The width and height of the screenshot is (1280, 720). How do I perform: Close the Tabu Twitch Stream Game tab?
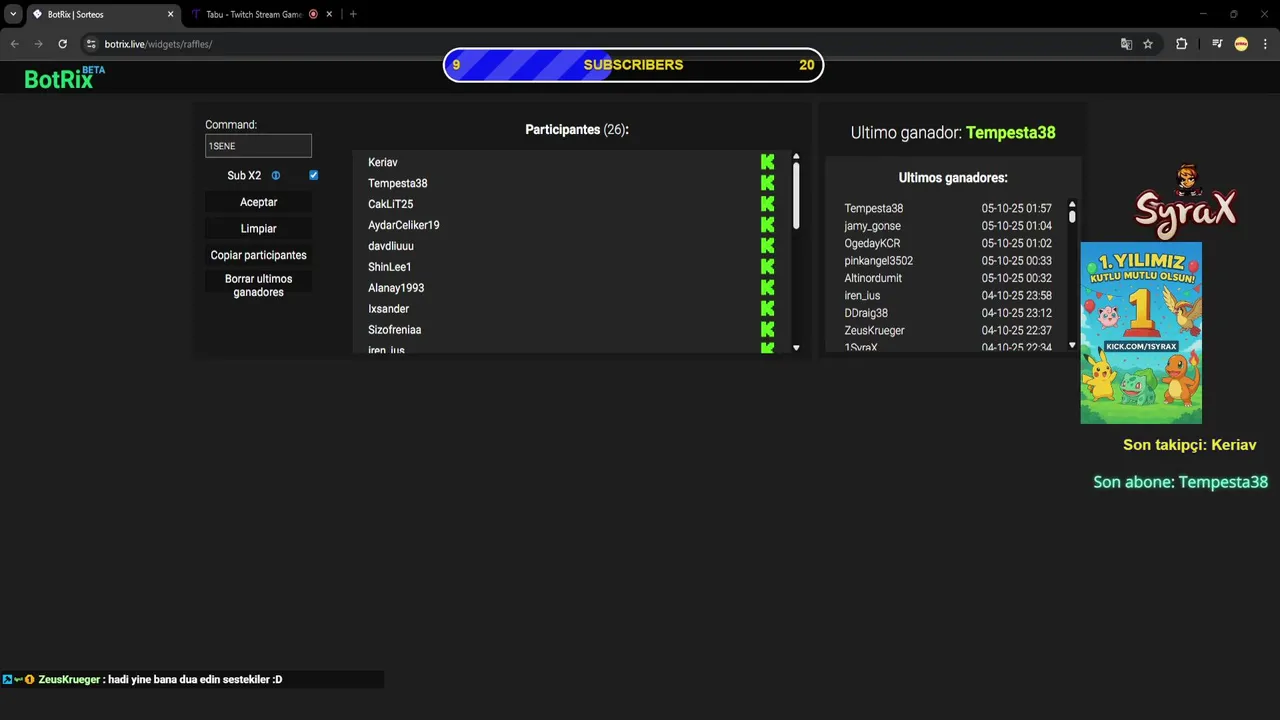click(329, 14)
